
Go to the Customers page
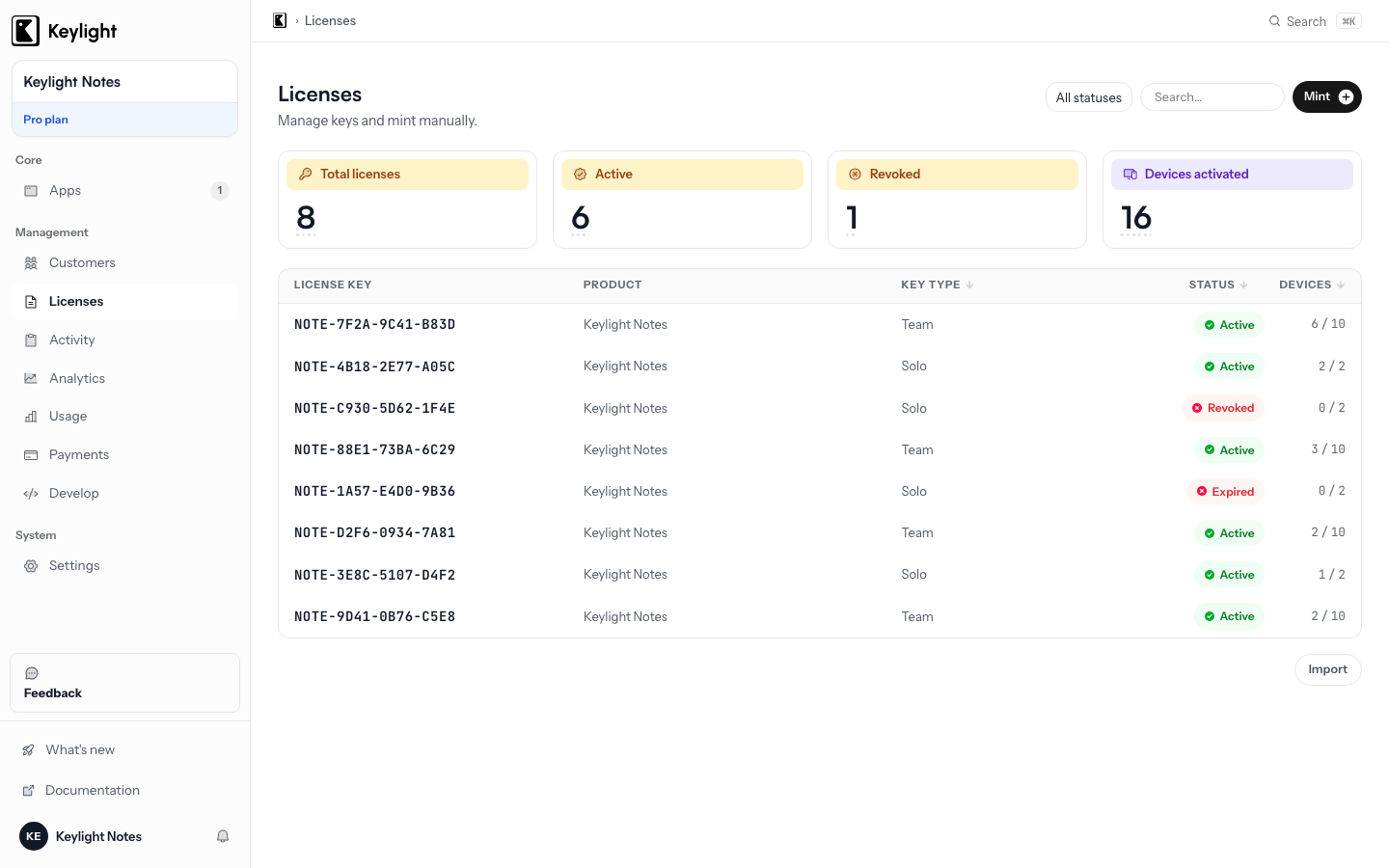[x=124, y=263]
